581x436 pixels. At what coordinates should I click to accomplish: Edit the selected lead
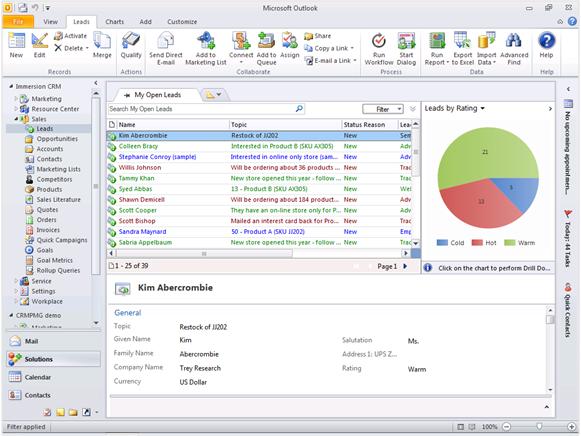(x=39, y=45)
